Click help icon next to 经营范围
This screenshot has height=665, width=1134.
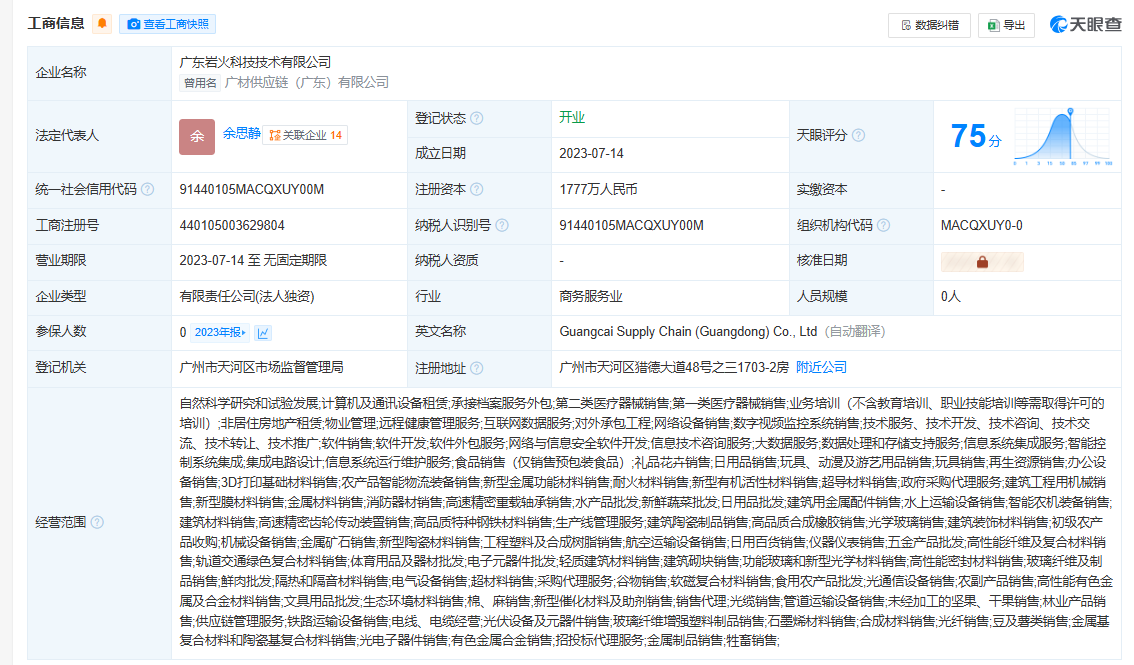click(97, 522)
